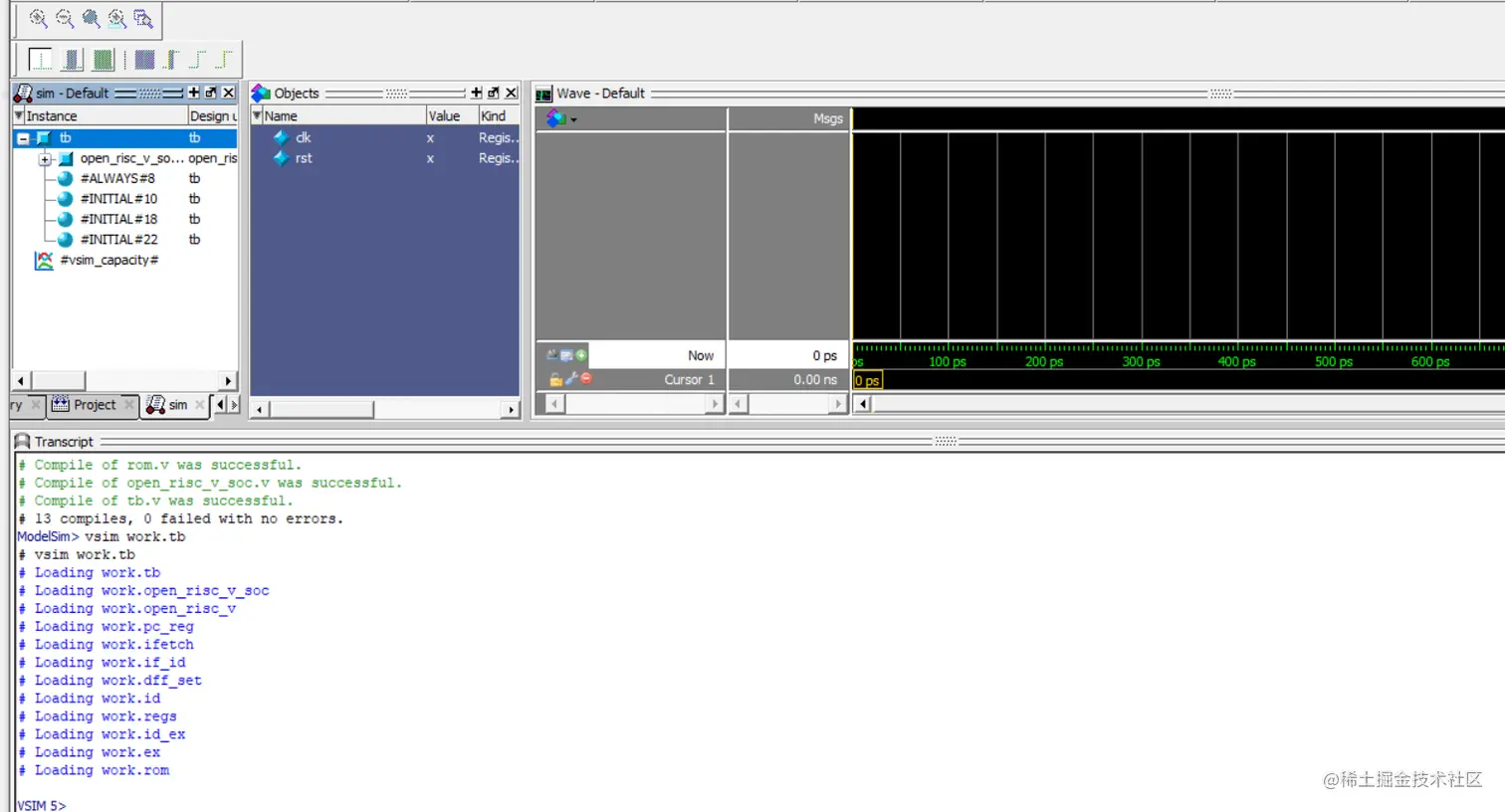Image resolution: width=1505 pixels, height=812 pixels.
Task: Switch to the Project tab
Action: pyautogui.click(x=95, y=405)
